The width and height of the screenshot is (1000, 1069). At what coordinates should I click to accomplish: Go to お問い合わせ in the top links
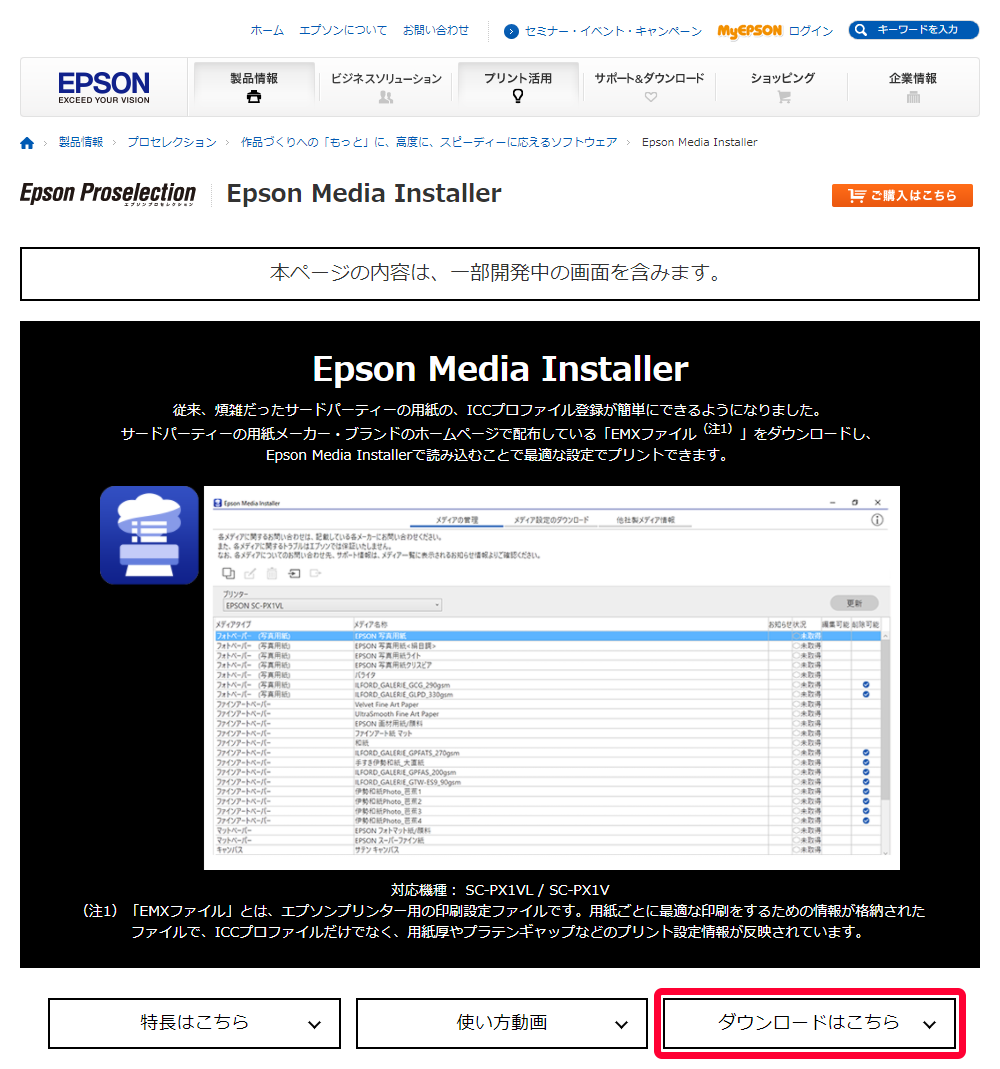pyautogui.click(x=435, y=30)
